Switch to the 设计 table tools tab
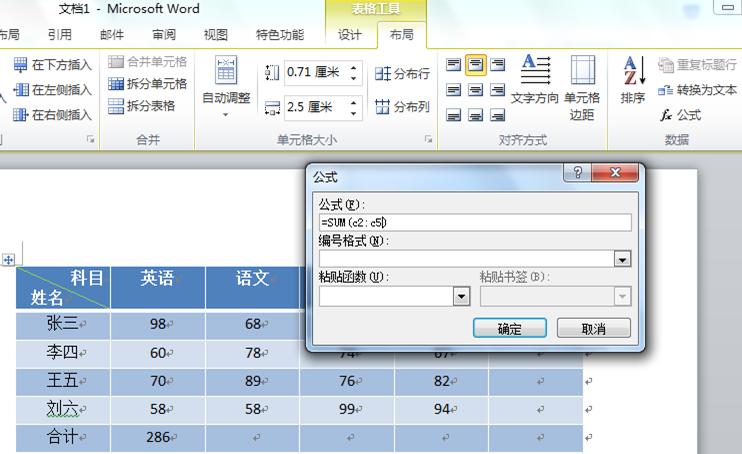The width and height of the screenshot is (742, 454). [350, 35]
